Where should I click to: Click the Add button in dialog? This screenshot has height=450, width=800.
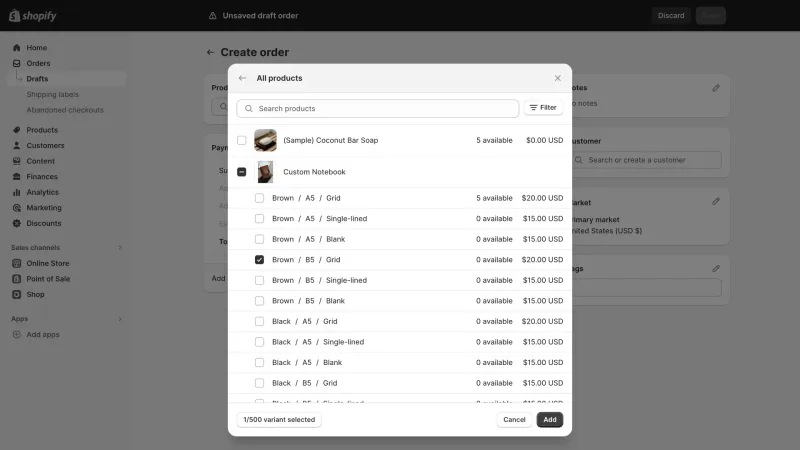point(549,419)
